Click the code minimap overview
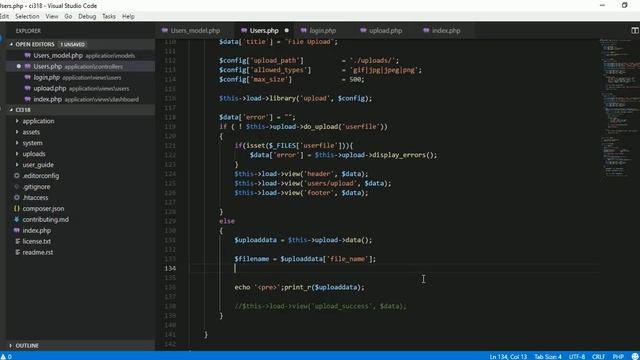 tap(619, 108)
